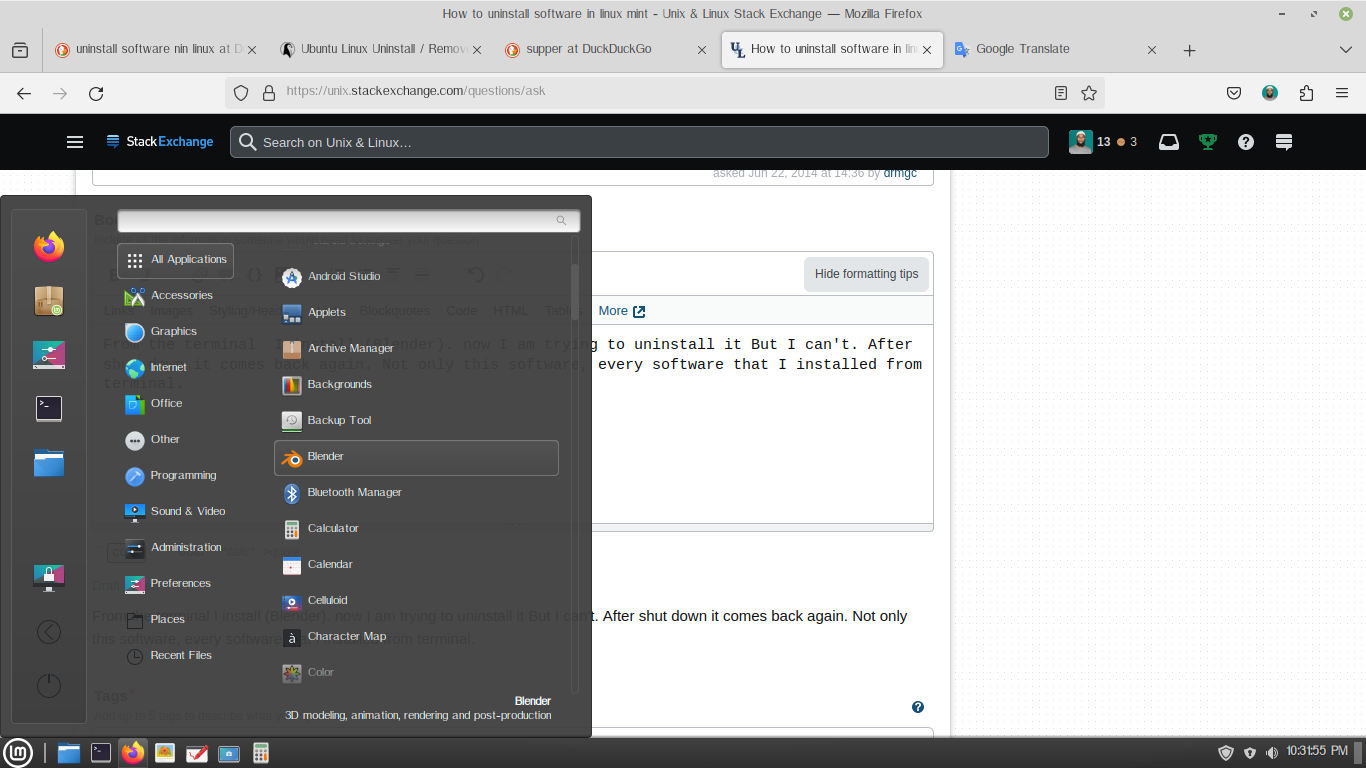Click the Stack Exchange logo

pos(160,142)
